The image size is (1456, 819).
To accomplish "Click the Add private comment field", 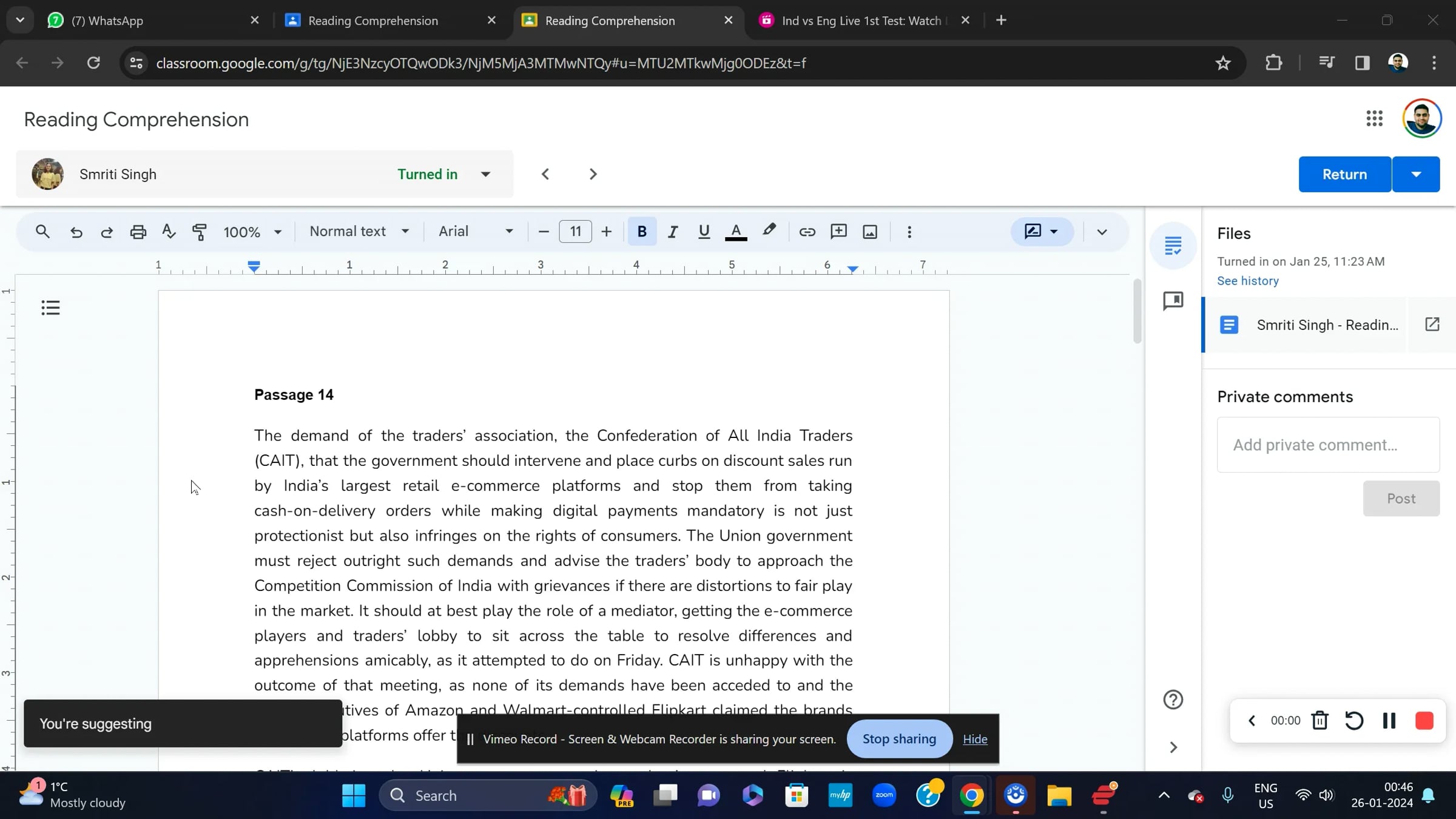I will coord(1327,445).
